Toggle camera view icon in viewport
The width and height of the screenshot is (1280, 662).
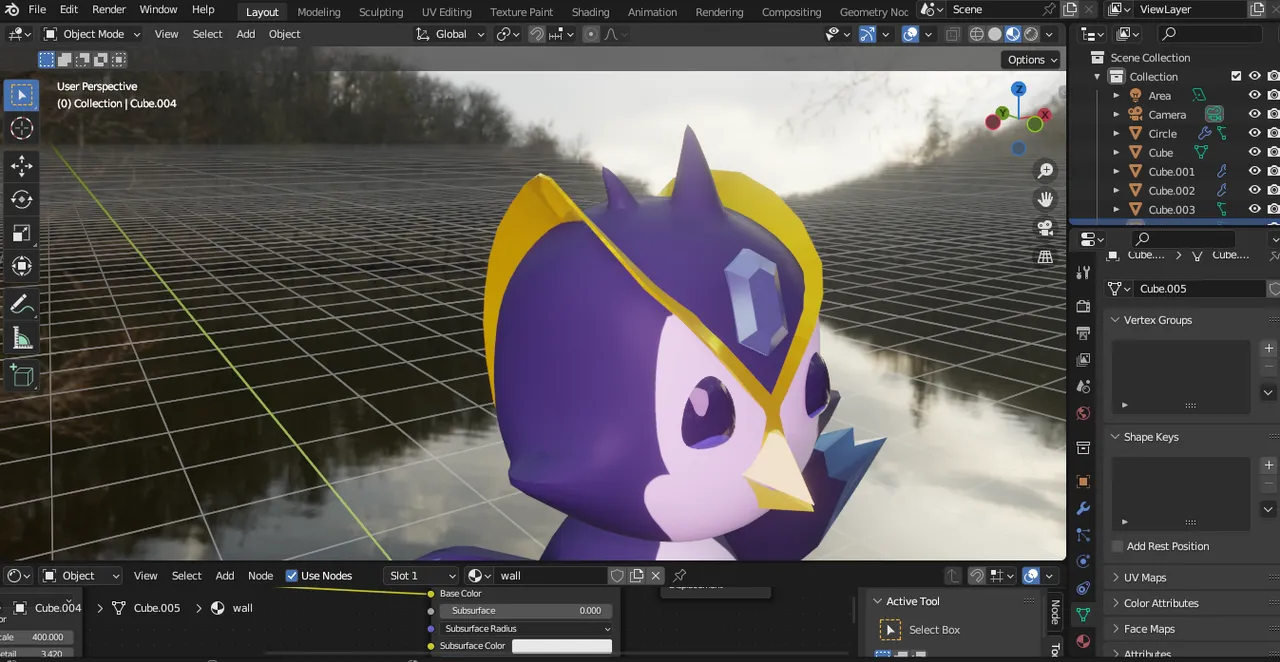1045,228
